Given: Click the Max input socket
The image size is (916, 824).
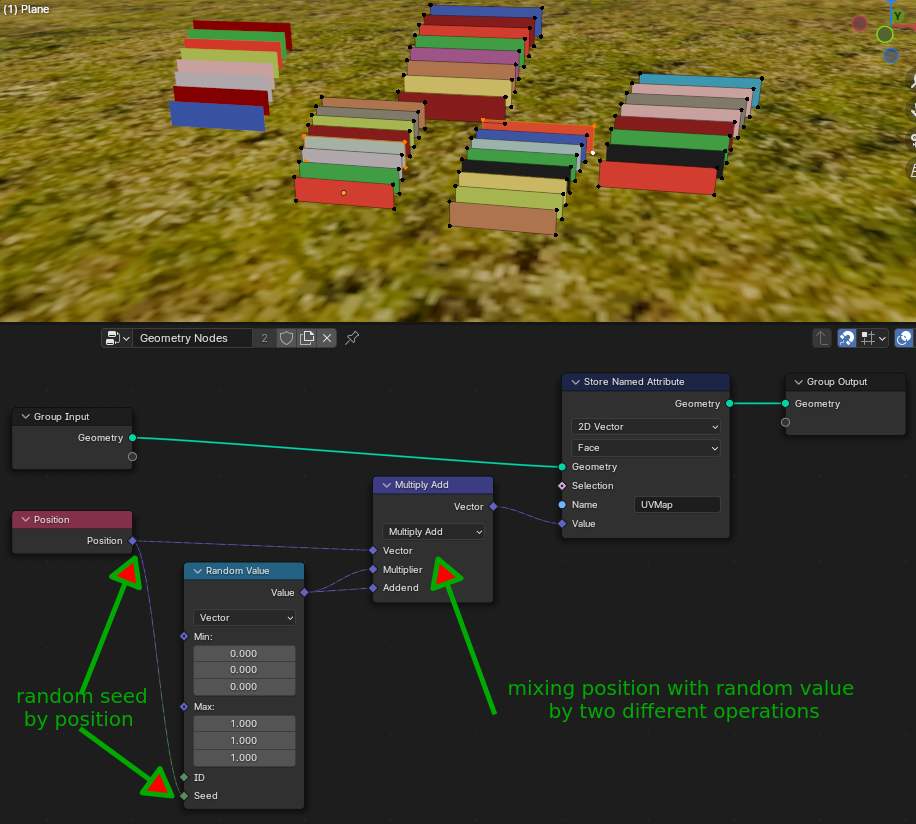Looking at the screenshot, I should [184, 707].
